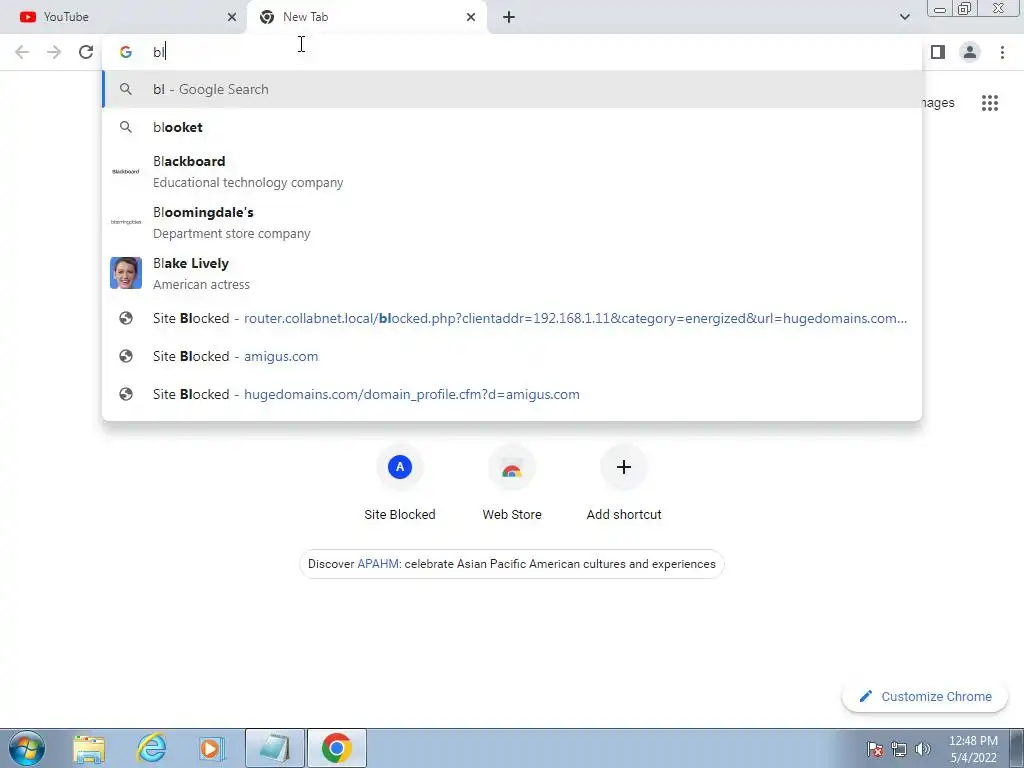The image size is (1024, 768).
Task: Click the Chrome taskbar icon
Action: tap(336, 748)
